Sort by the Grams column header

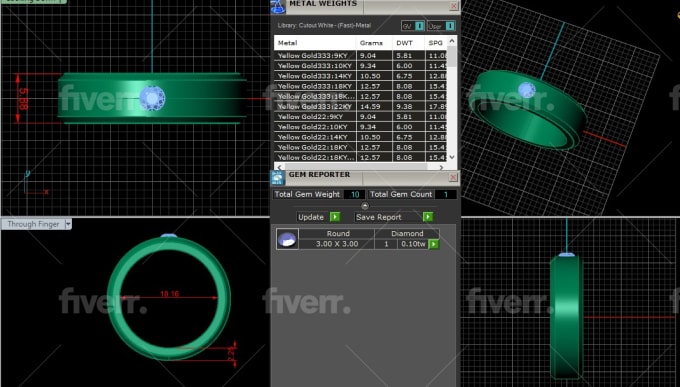(x=374, y=43)
